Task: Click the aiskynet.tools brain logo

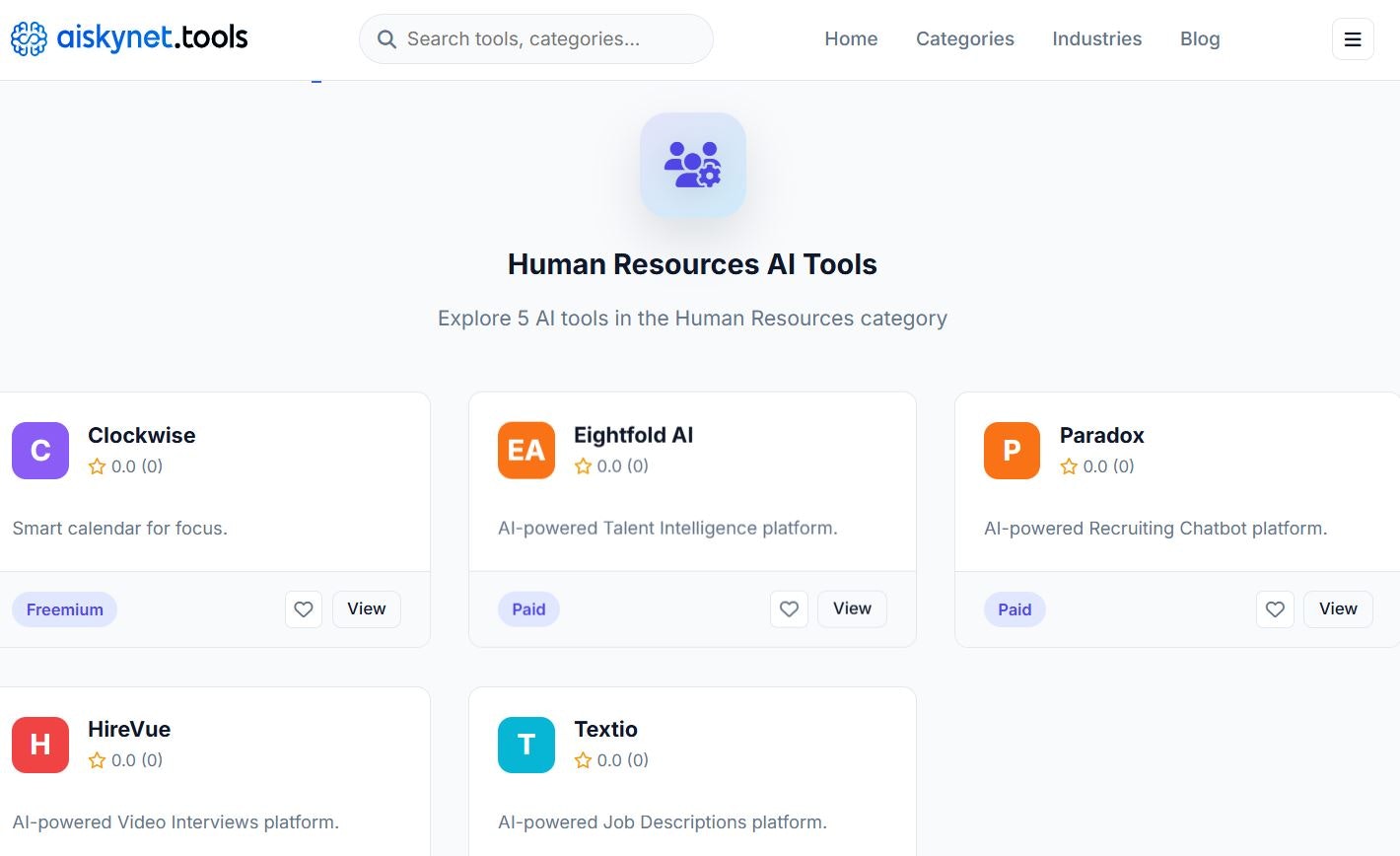Action: [29, 38]
